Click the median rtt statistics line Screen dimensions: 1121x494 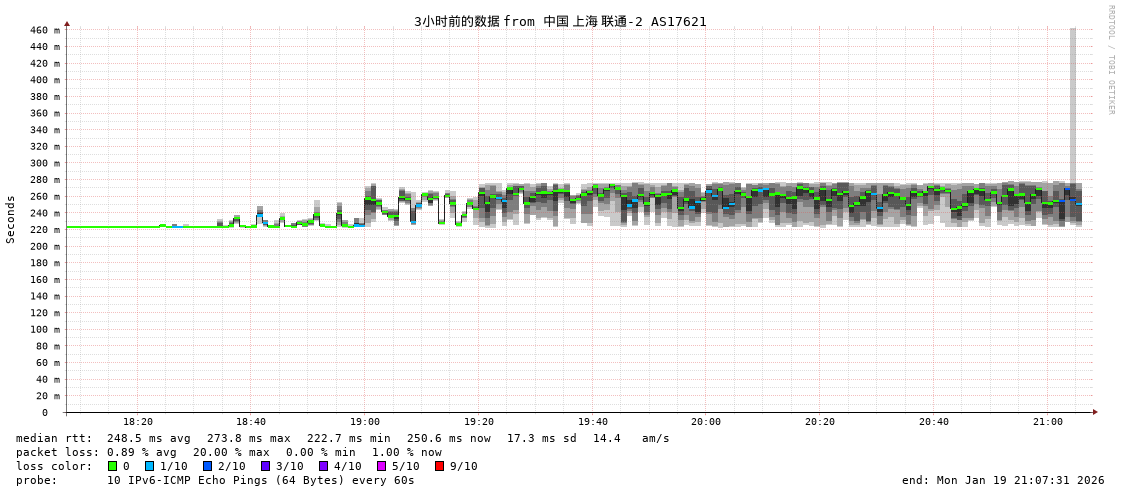(342, 438)
